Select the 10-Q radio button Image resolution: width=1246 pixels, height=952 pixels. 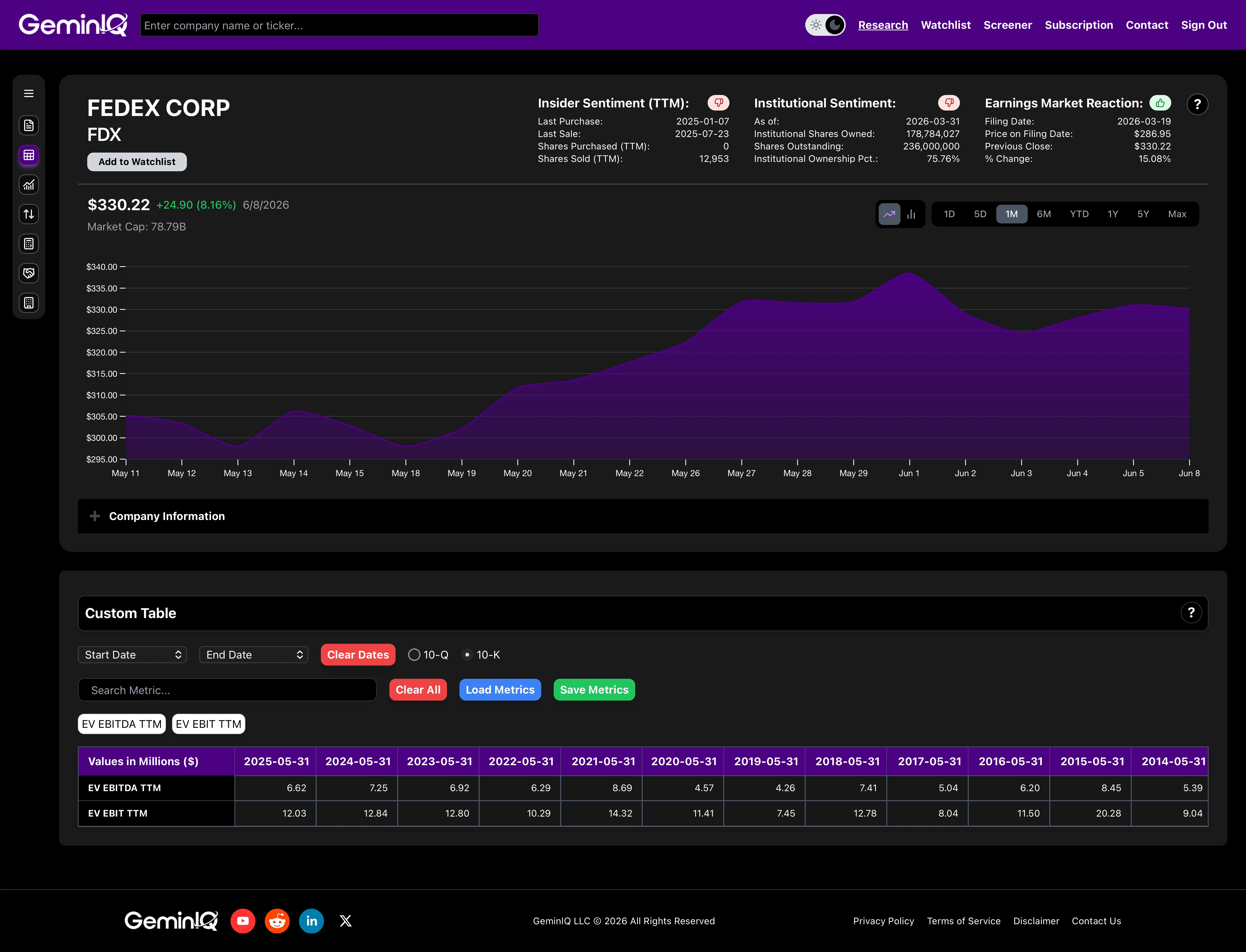click(x=414, y=654)
